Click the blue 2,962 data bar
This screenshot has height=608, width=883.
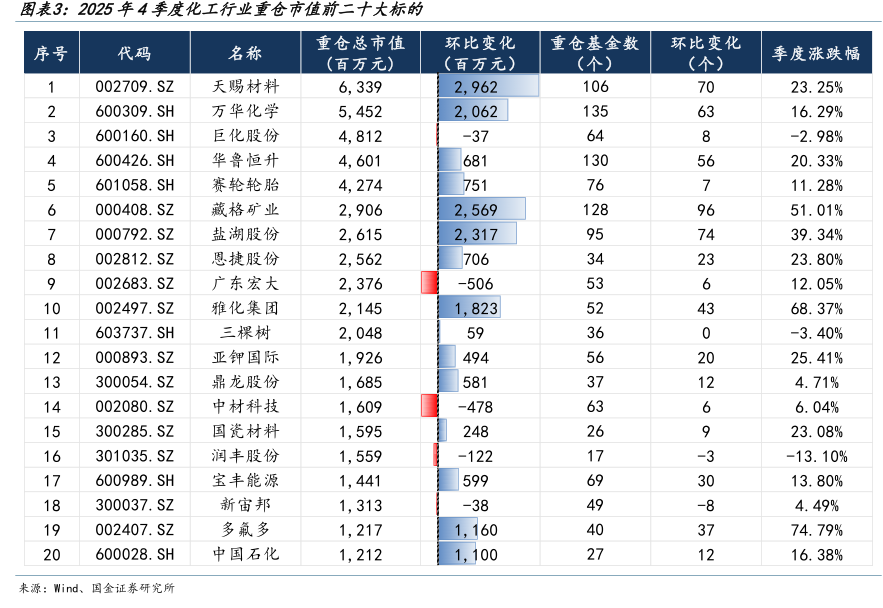click(488, 87)
